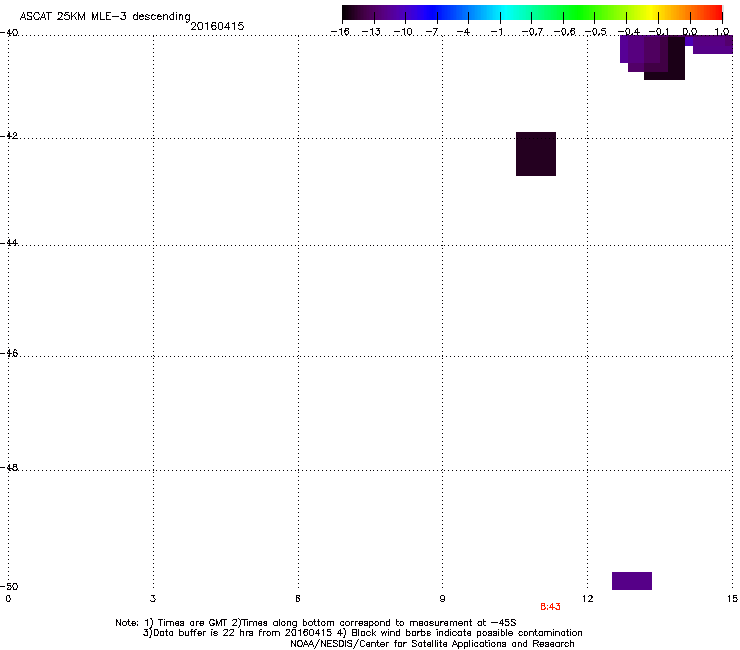The width and height of the screenshot is (740, 650).
Task: Click the color scale label -0.6
Action: click(564, 32)
